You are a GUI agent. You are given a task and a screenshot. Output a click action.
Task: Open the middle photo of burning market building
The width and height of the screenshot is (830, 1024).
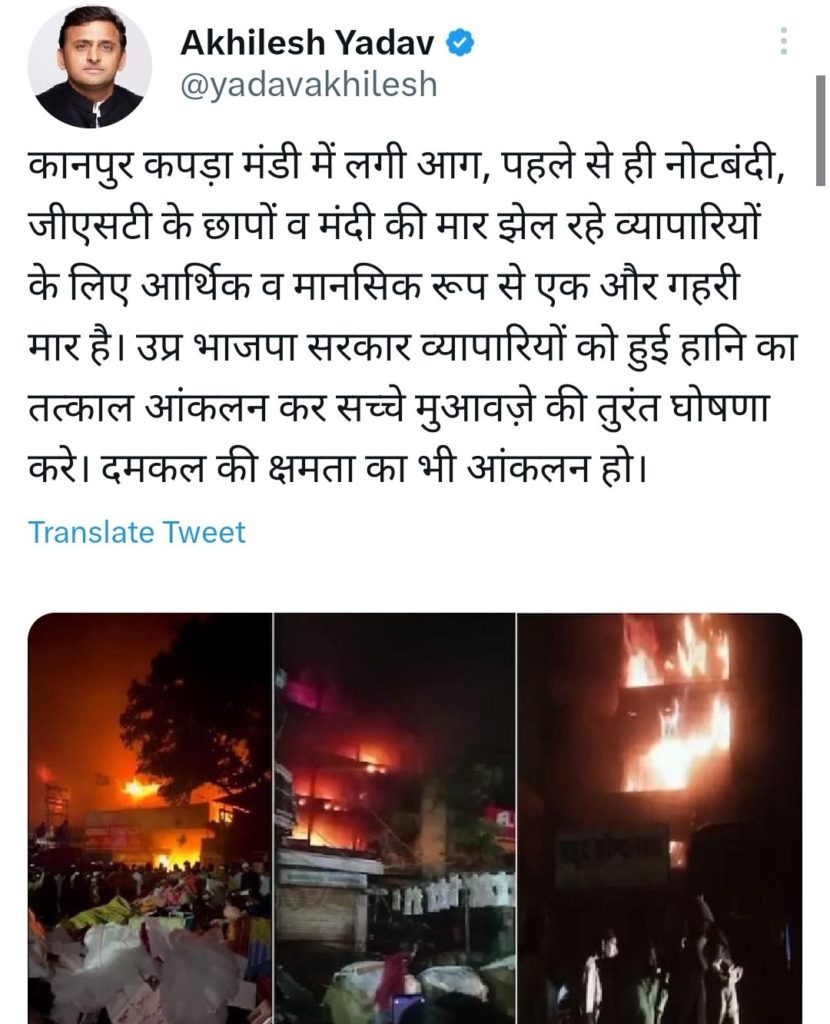pyautogui.click(x=394, y=818)
